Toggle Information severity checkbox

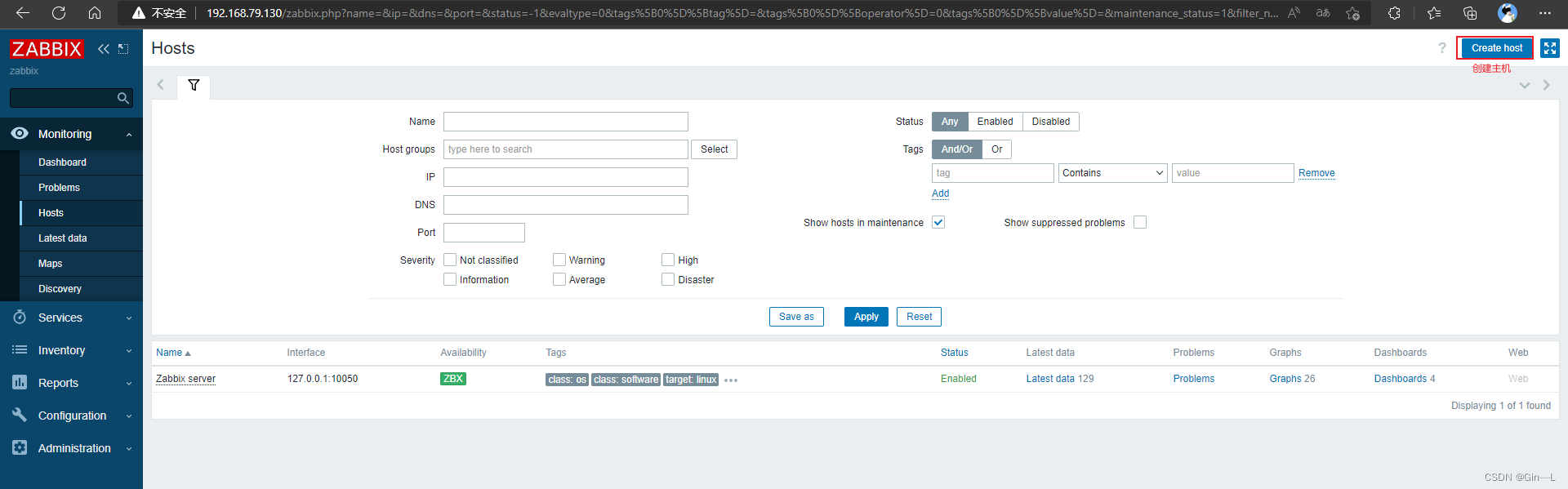pyautogui.click(x=450, y=279)
